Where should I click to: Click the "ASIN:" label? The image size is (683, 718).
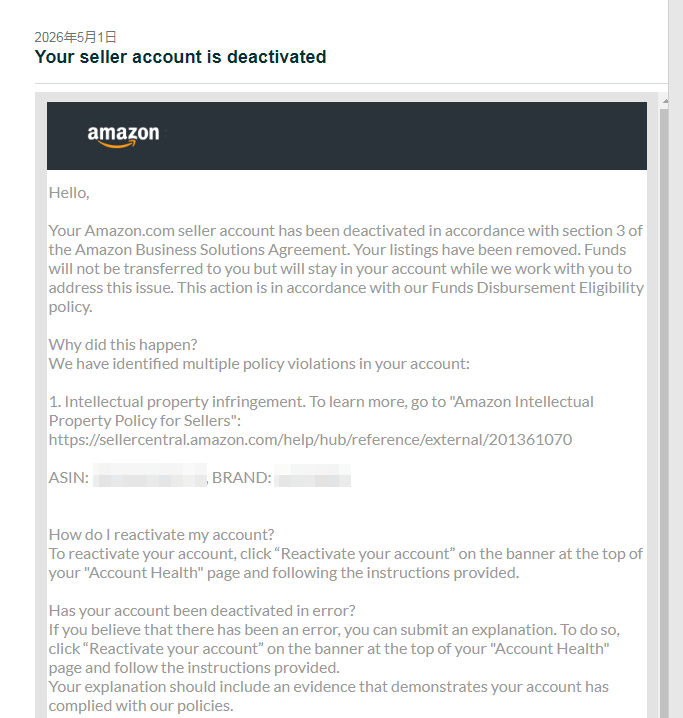pos(69,478)
